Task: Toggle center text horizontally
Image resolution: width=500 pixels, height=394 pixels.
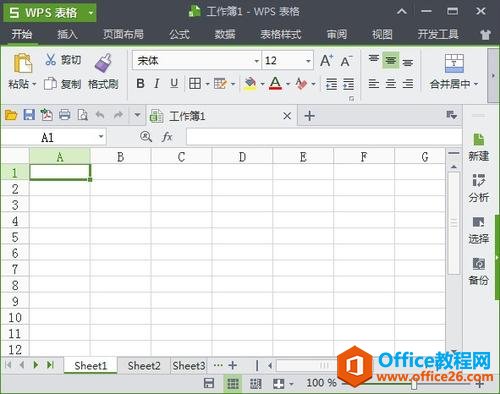Action: (x=391, y=84)
